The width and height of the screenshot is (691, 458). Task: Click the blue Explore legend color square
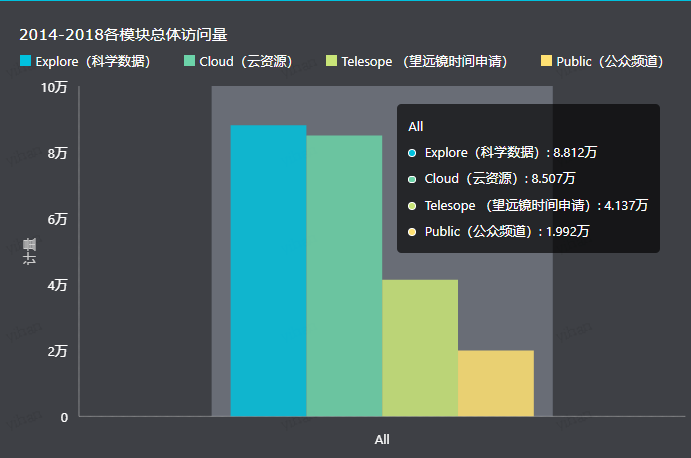click(x=25, y=62)
